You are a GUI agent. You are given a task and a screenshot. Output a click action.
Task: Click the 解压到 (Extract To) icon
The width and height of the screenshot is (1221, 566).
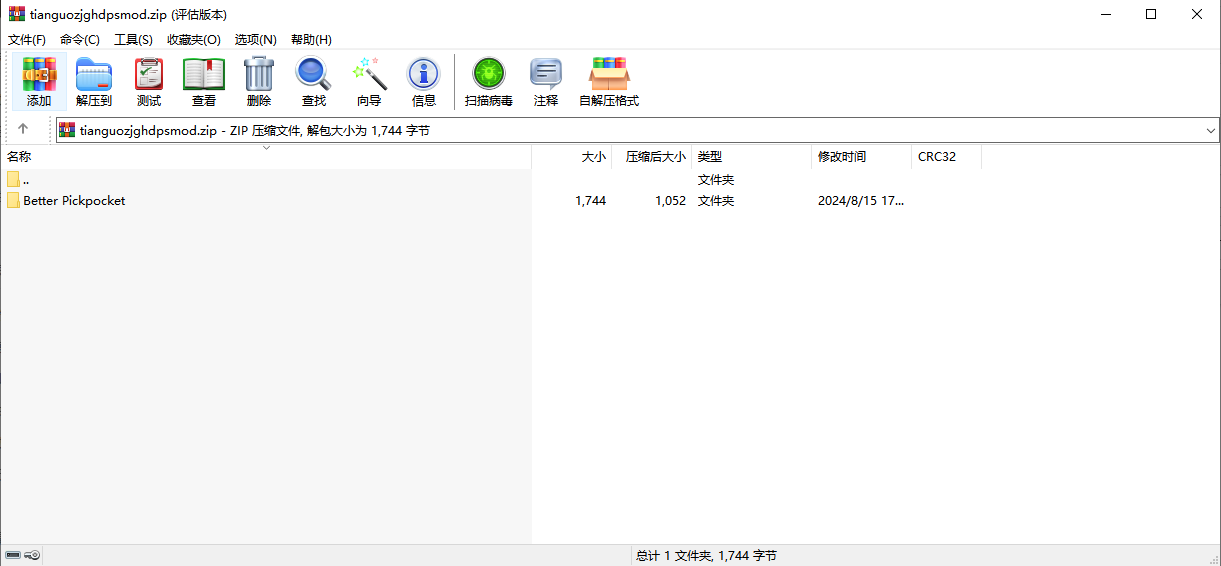[x=94, y=82]
